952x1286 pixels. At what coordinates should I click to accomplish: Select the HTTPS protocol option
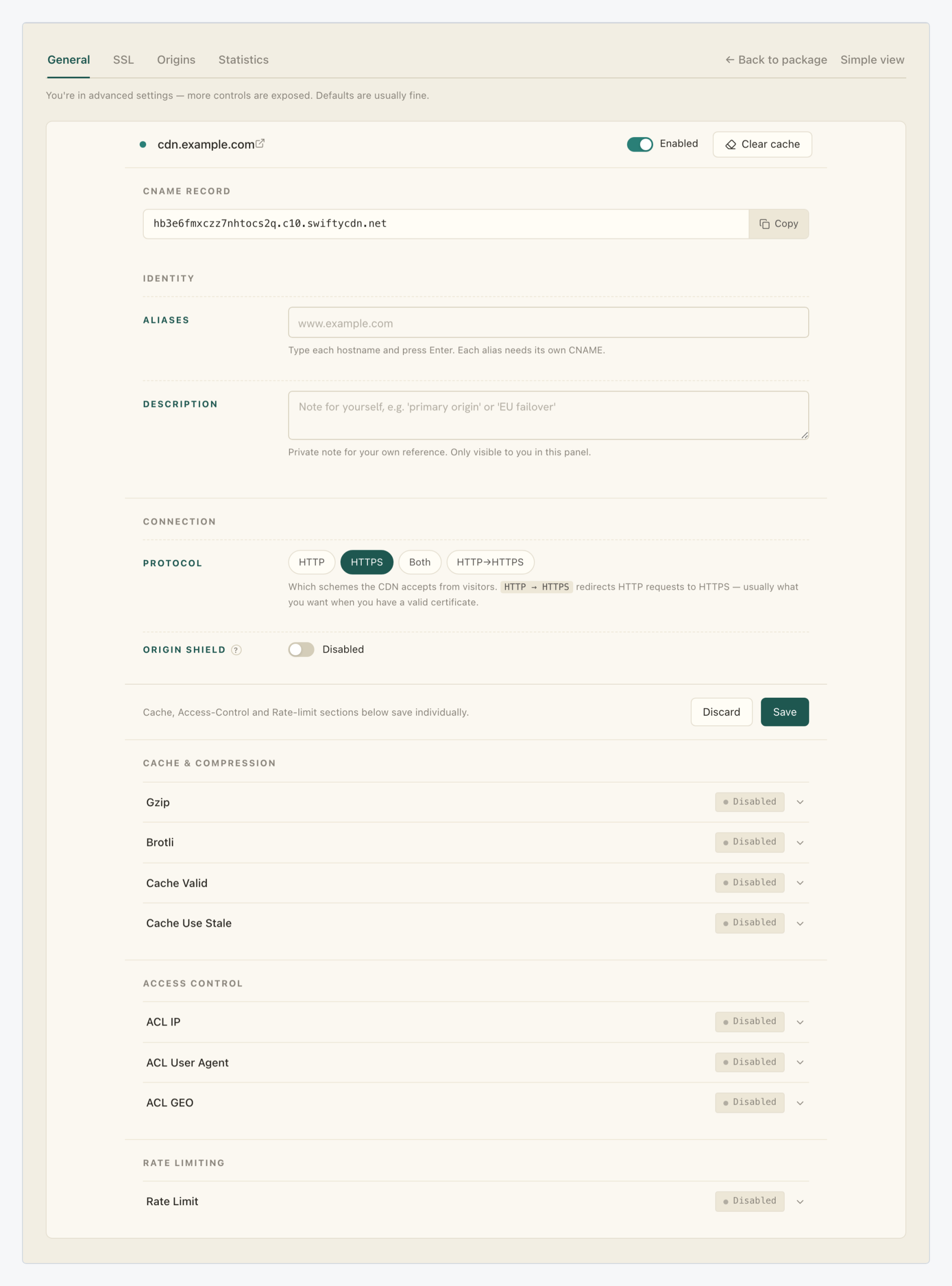[x=367, y=562]
